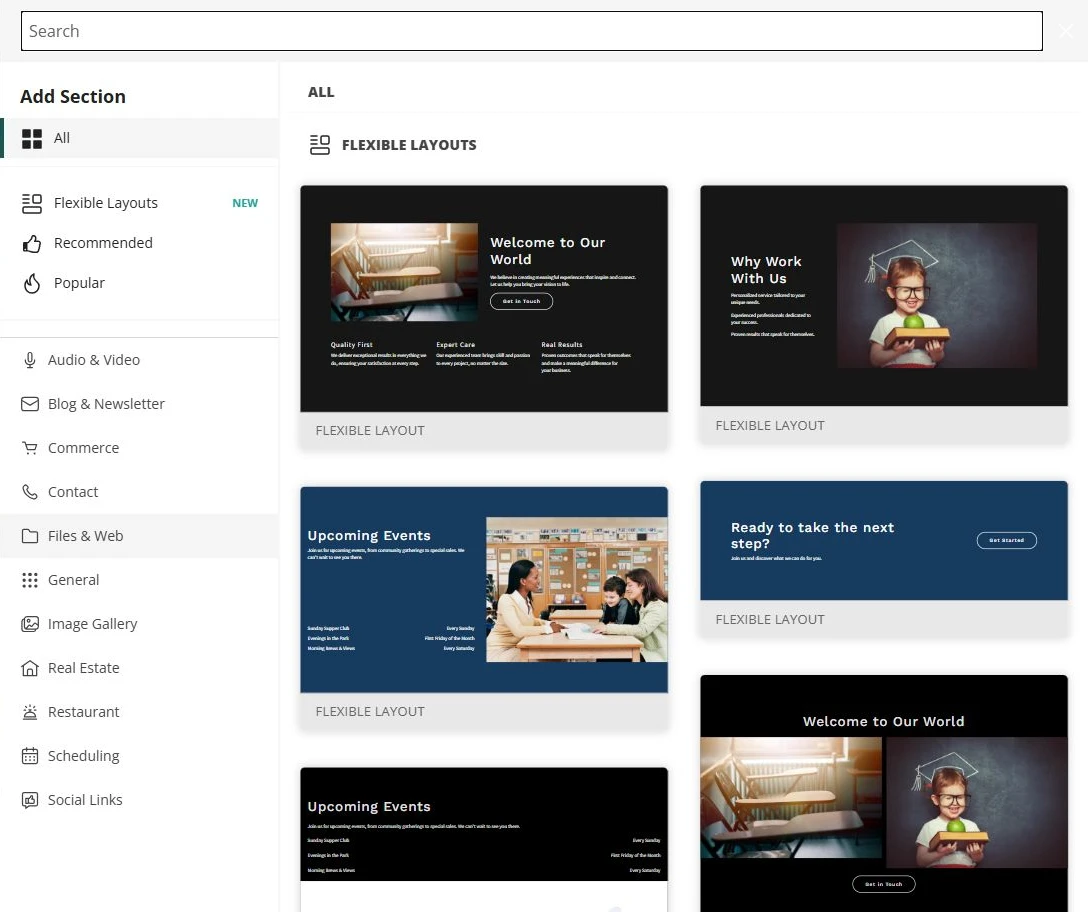Click the Flexible Layouts heading icon
1088x912 pixels.
320,145
